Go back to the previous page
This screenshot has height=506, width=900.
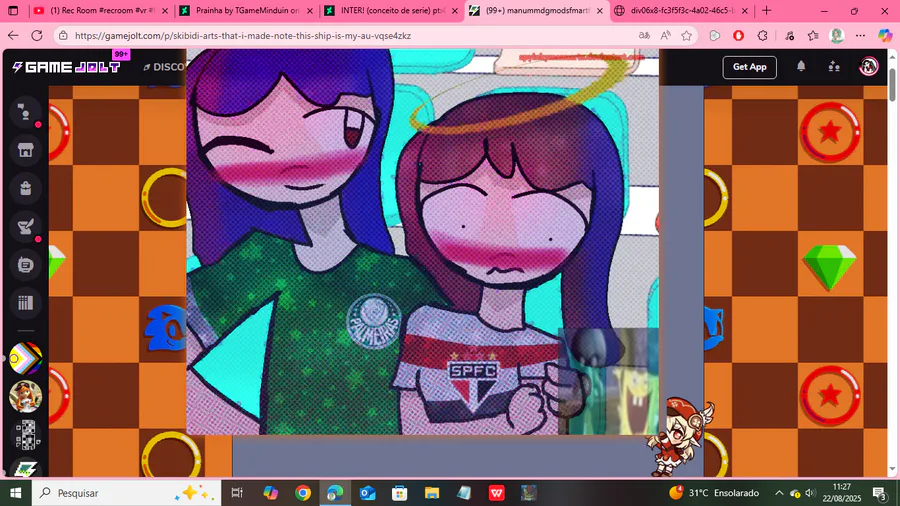pyautogui.click(x=13, y=36)
